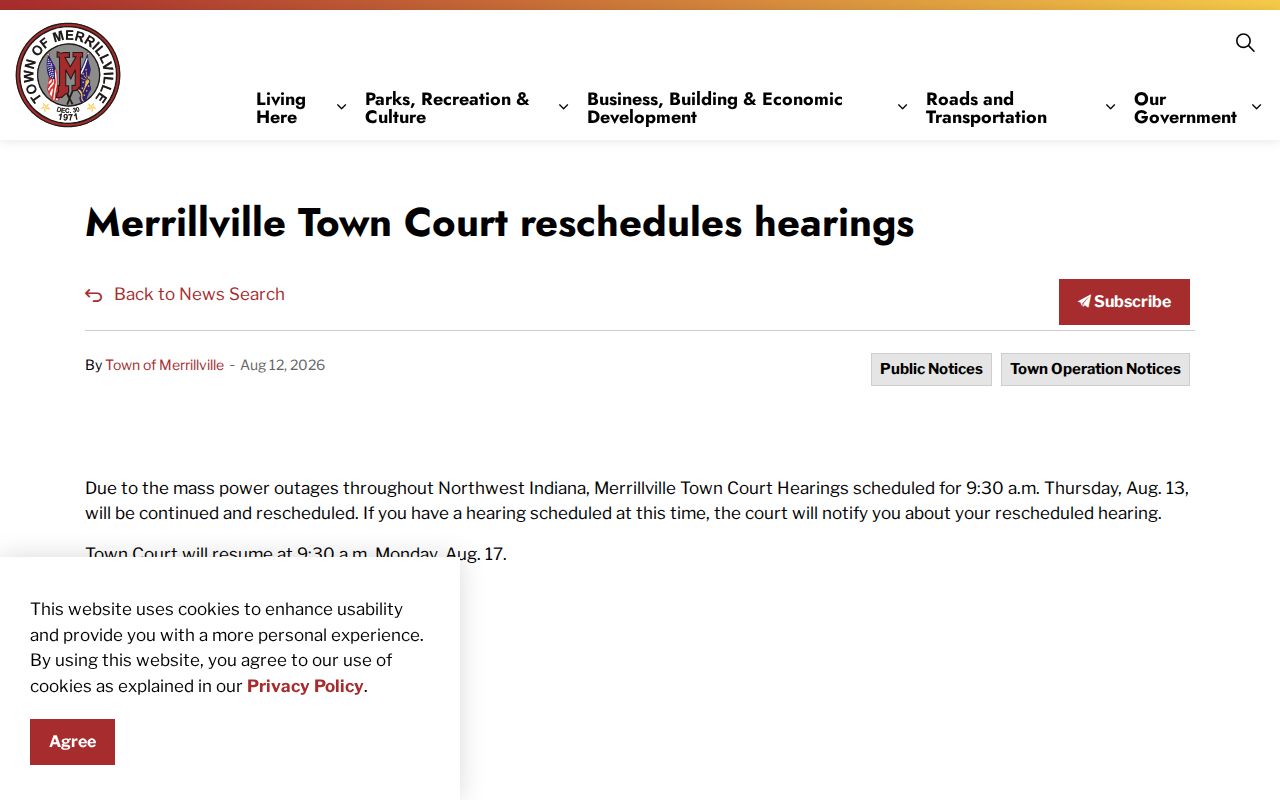Expand the Living Here menu chevron

click(341, 107)
